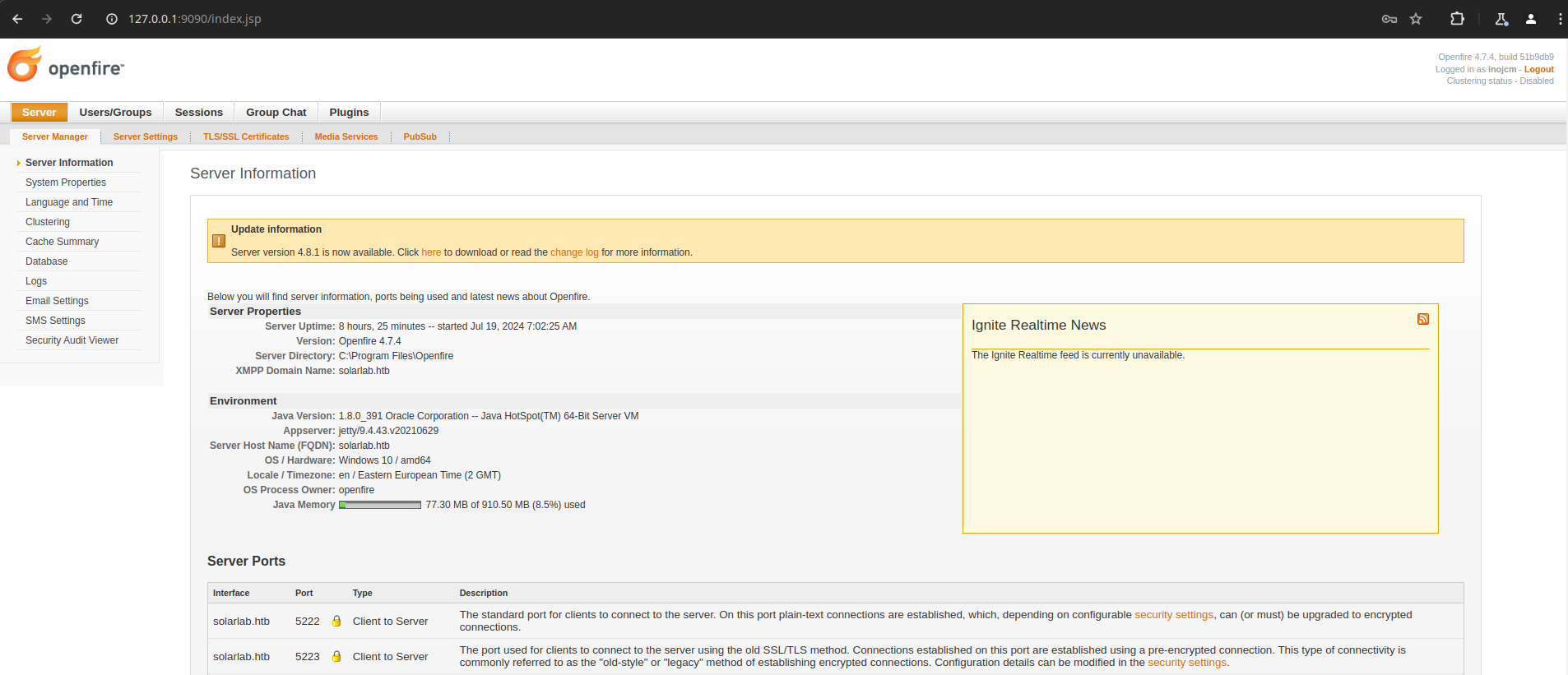Click the lock icon for port 5222
Image resolution: width=1568 pixels, height=675 pixels.
336,621
